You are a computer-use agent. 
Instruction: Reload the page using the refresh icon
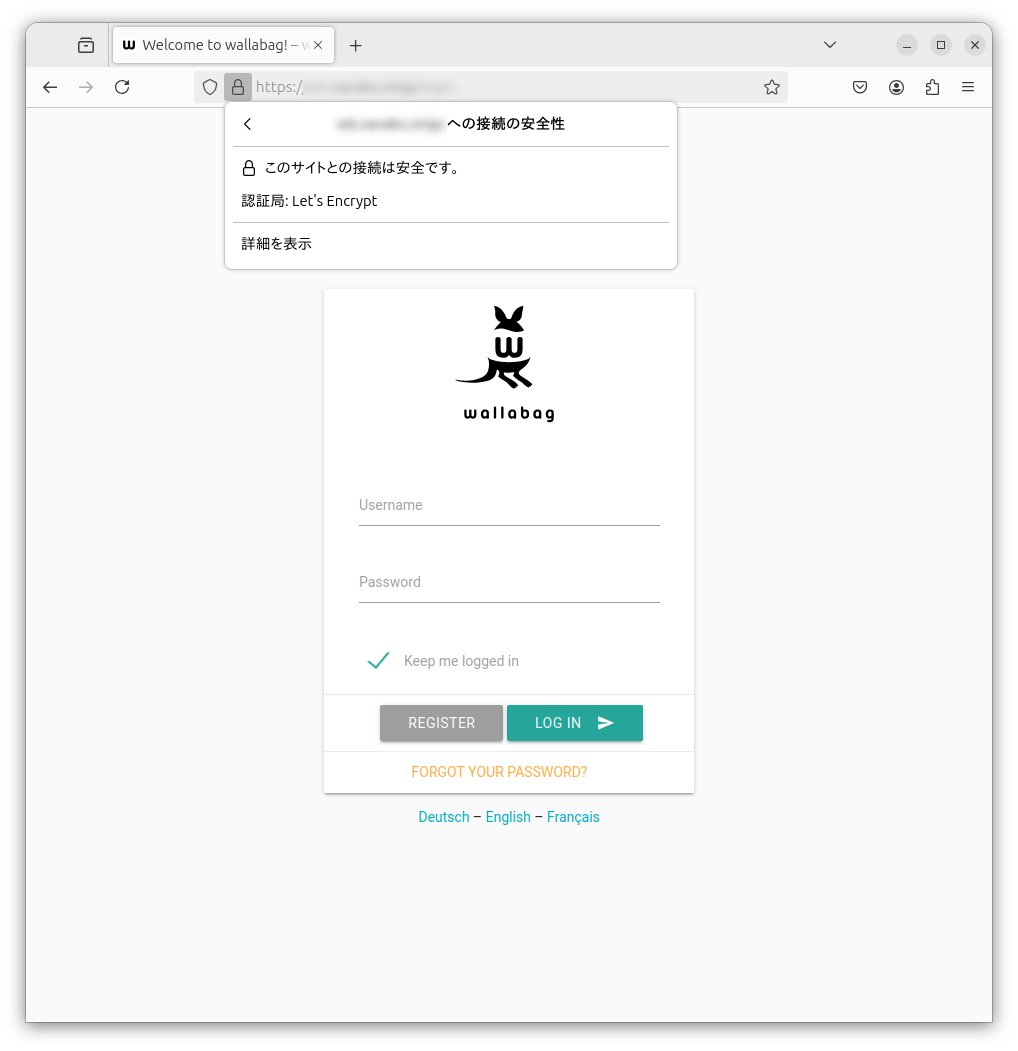coord(122,87)
